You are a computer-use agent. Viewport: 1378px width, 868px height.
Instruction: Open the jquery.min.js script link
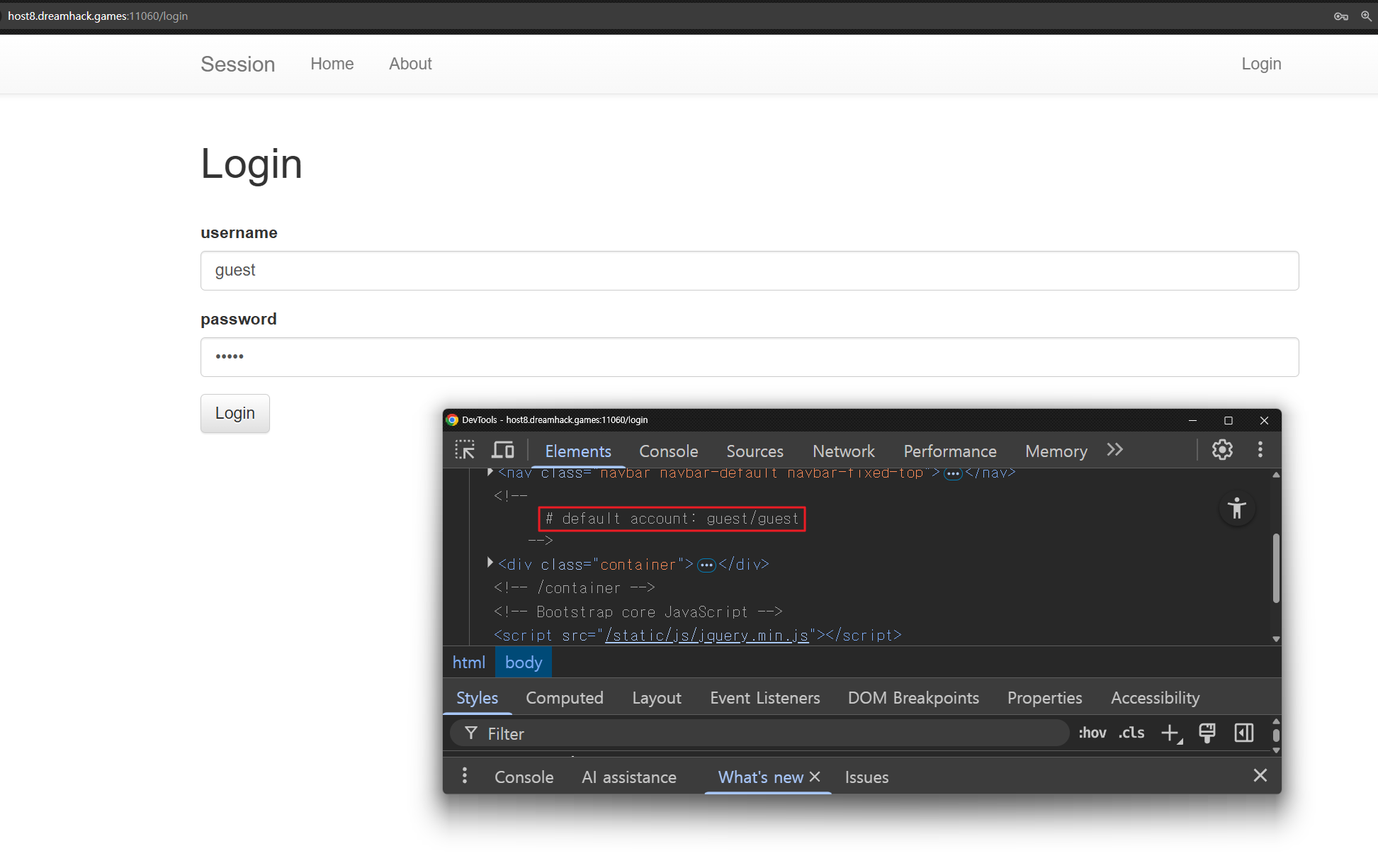tap(706, 636)
